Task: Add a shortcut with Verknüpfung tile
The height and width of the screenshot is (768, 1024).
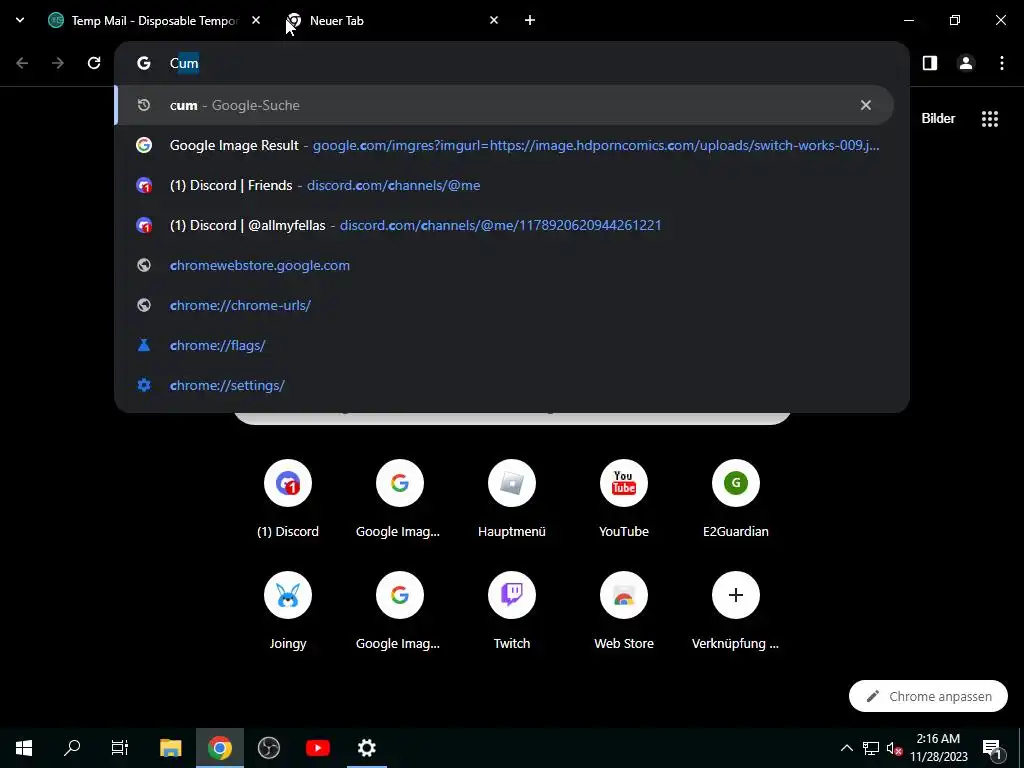Action: pos(735,611)
